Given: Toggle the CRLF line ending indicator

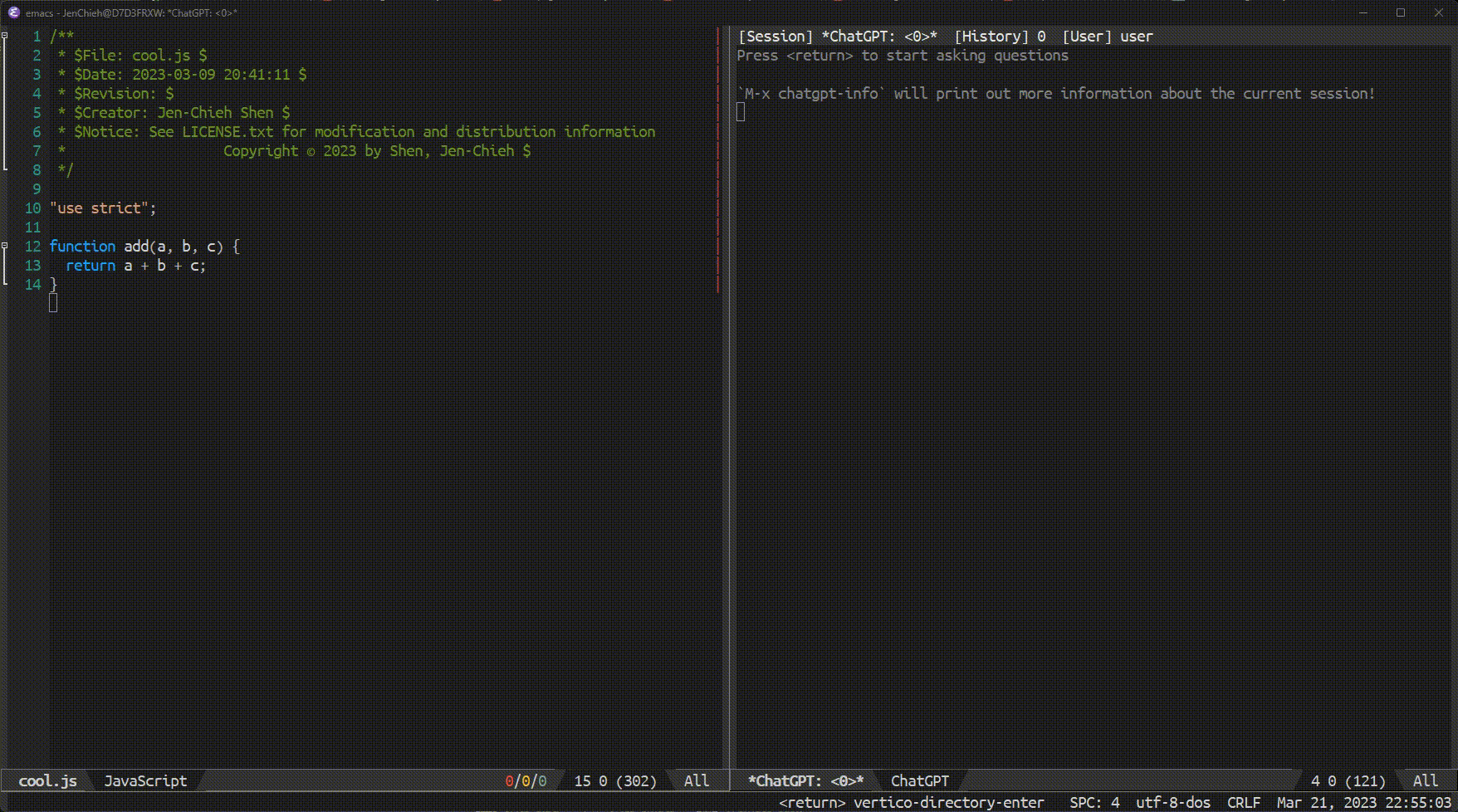Looking at the screenshot, I should (1243, 803).
